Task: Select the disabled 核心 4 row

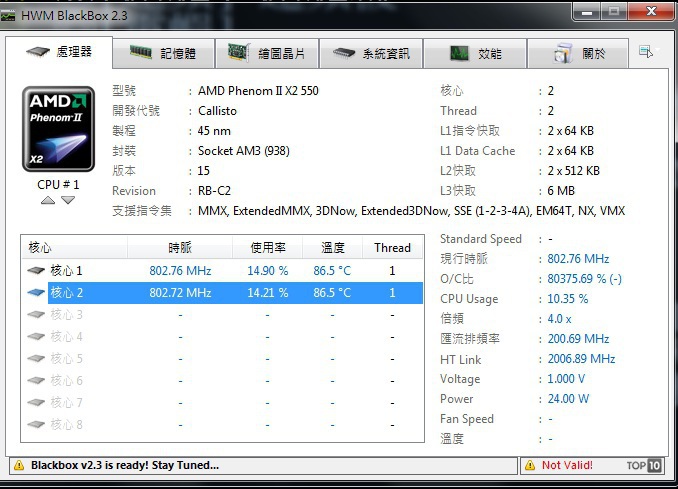Action: pyautogui.click(x=222, y=336)
